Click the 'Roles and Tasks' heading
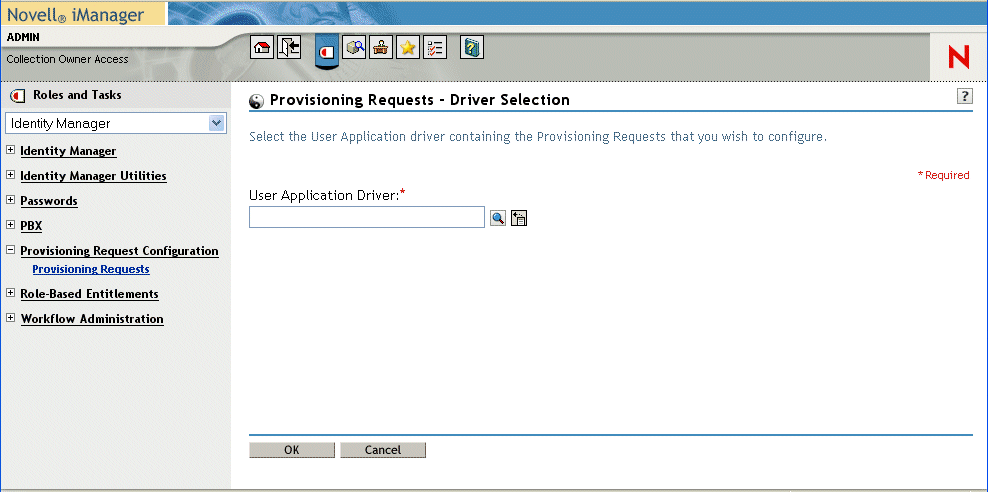Screen dimensions: 988x492 tap(78, 95)
